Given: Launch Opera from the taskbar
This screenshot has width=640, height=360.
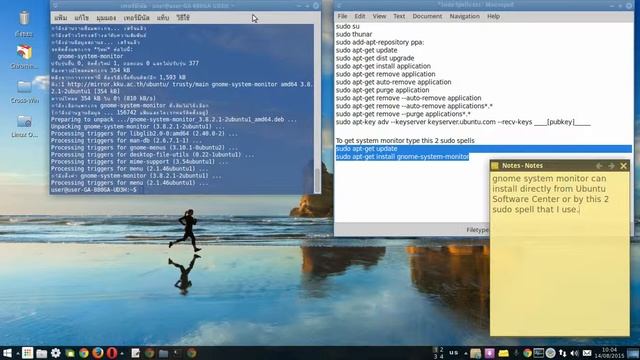Looking at the screenshot, I should pos(112,353).
